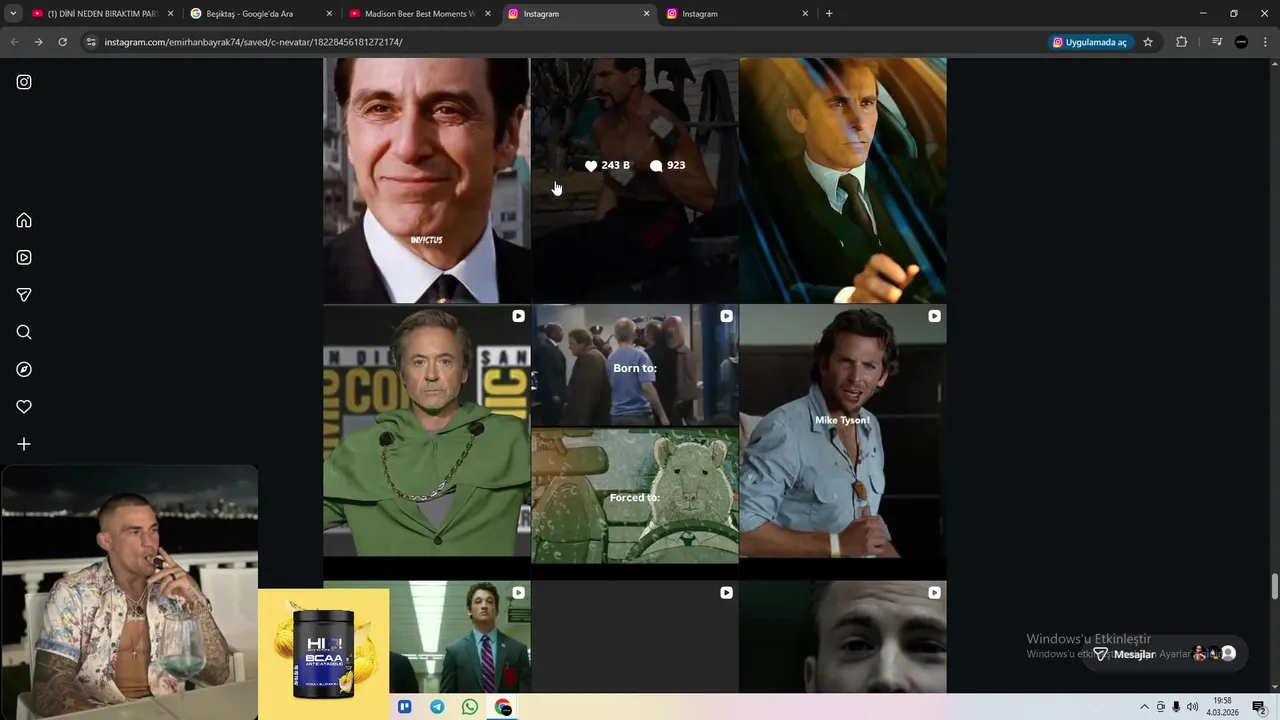The height and width of the screenshot is (720, 1280).
Task: Click the Uygulamada aç button
Action: tap(1090, 42)
